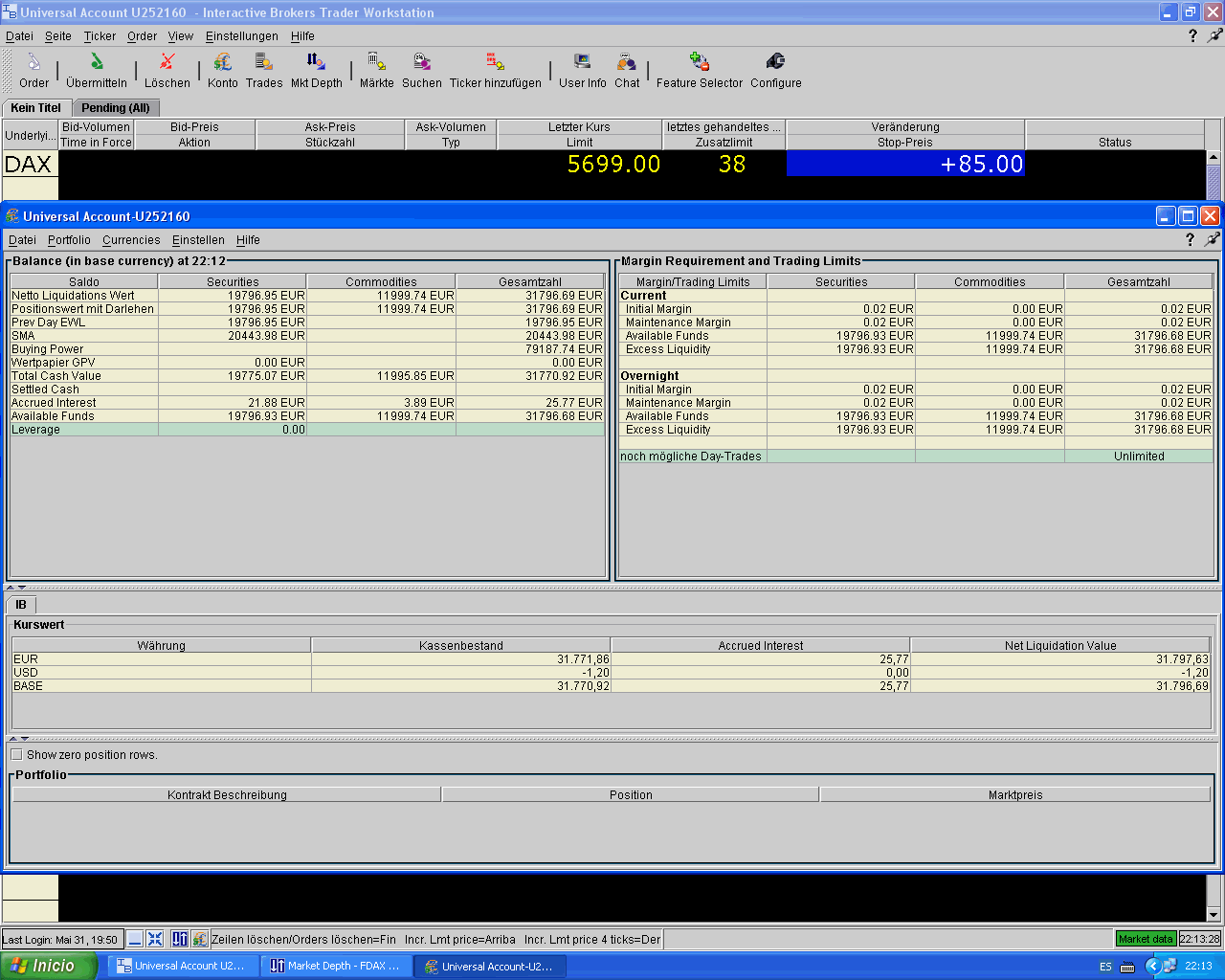The image size is (1225, 980).
Task: Click the scrollbar up arrow in ticker table
Action: pos(1214,158)
